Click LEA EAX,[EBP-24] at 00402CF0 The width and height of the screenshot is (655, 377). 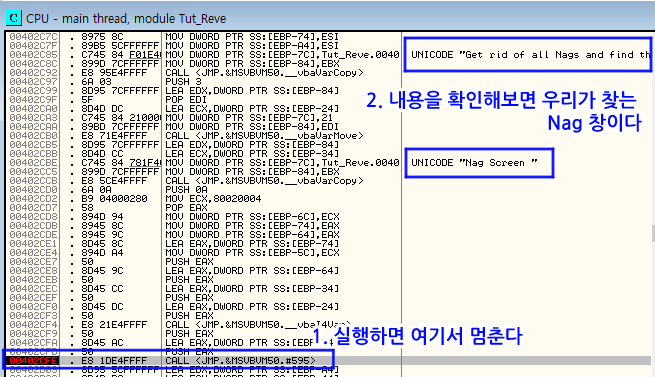pyautogui.click(x=252, y=306)
